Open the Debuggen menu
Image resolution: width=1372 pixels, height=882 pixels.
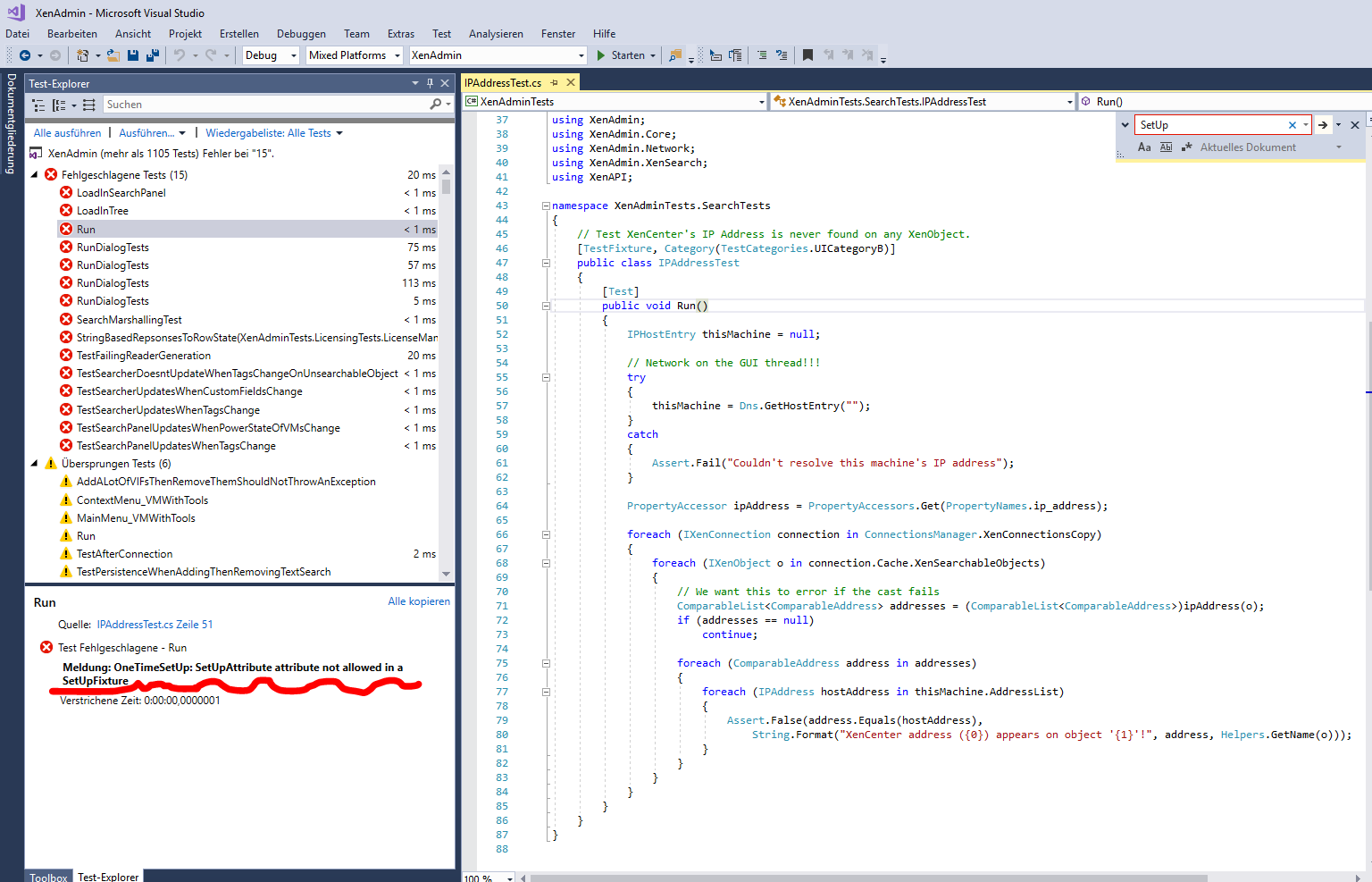[301, 34]
